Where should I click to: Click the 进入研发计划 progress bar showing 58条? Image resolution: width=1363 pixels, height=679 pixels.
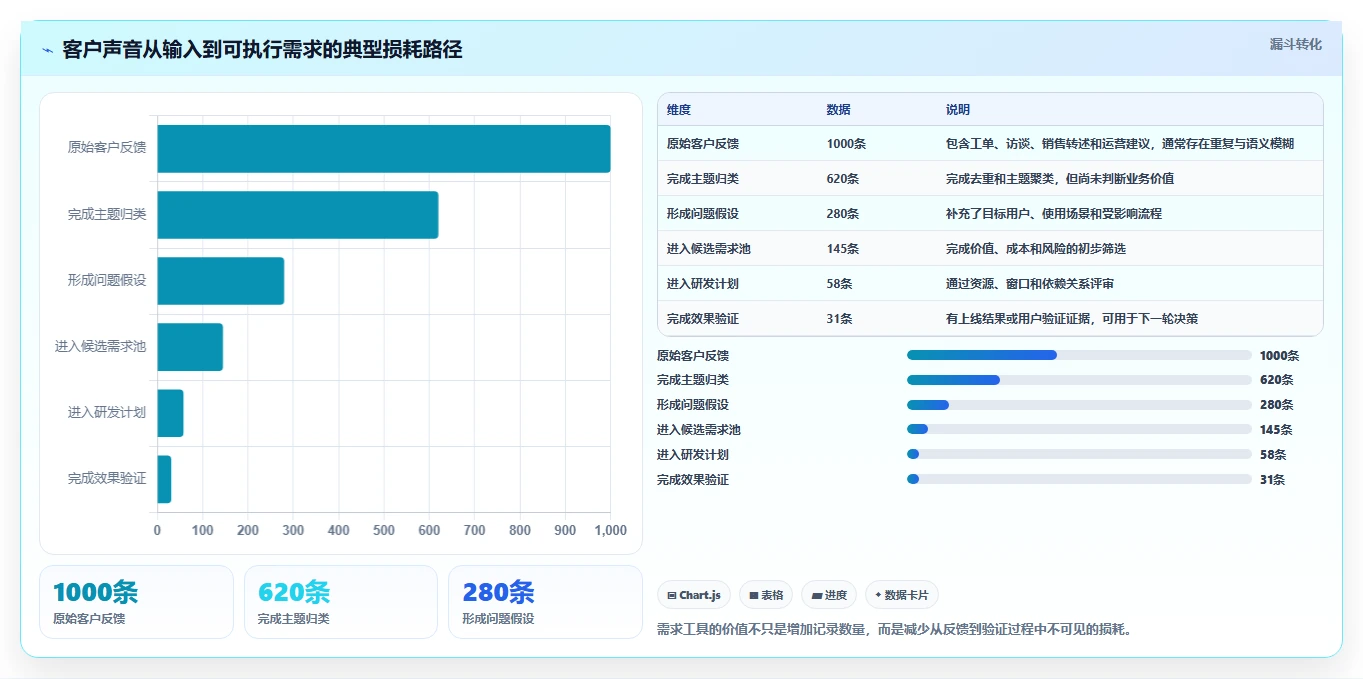(1079, 454)
